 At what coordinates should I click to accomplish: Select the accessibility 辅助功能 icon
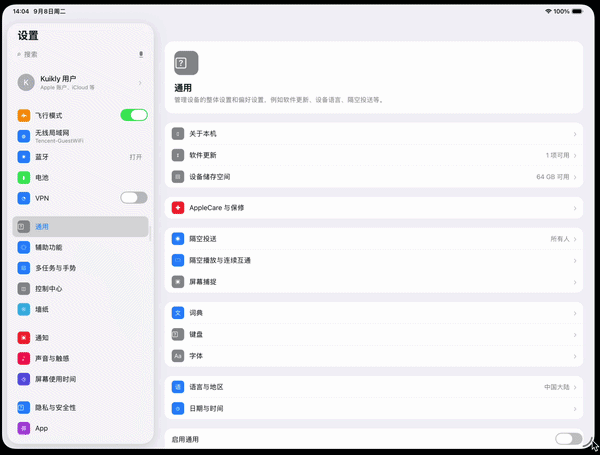[24, 247]
